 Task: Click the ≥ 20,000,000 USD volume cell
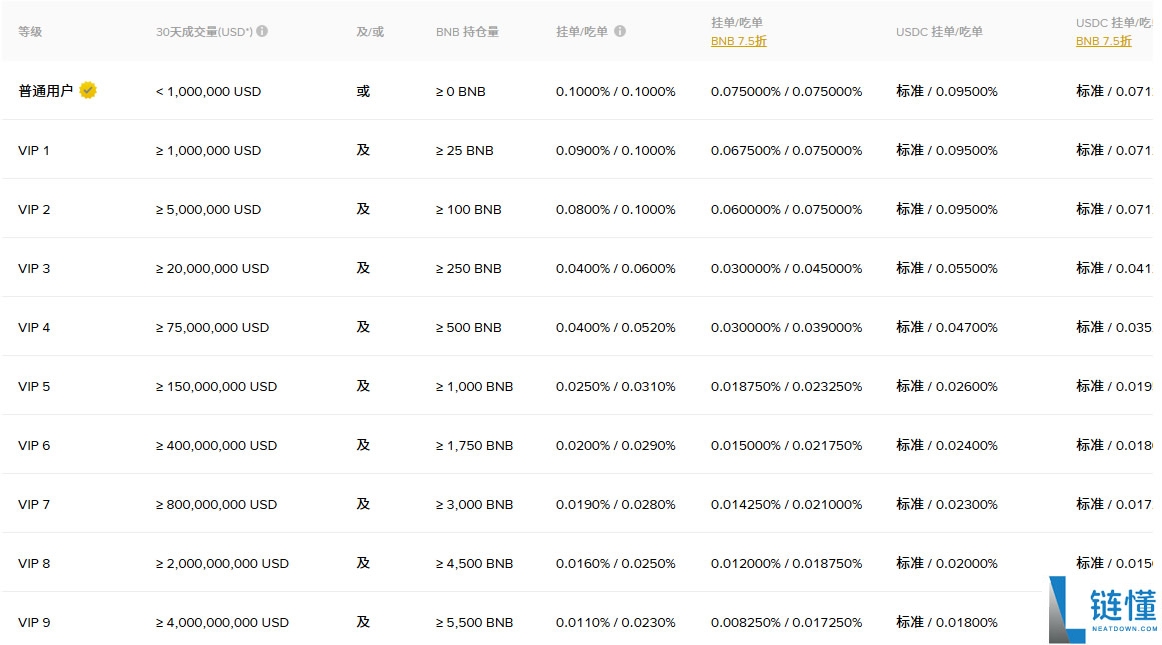(212, 268)
